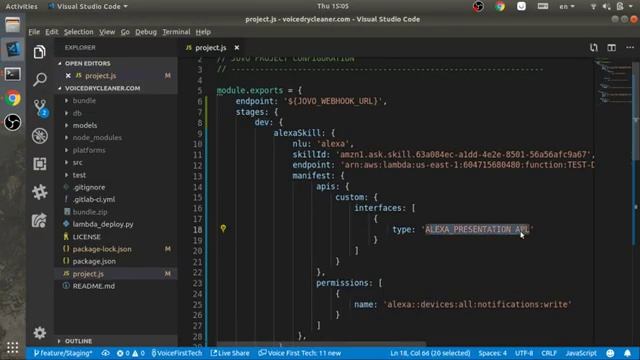Image resolution: width=640 pixels, height=360 pixels.
Task: Click Chrome icon in the top panel
Action: tap(500, 6)
